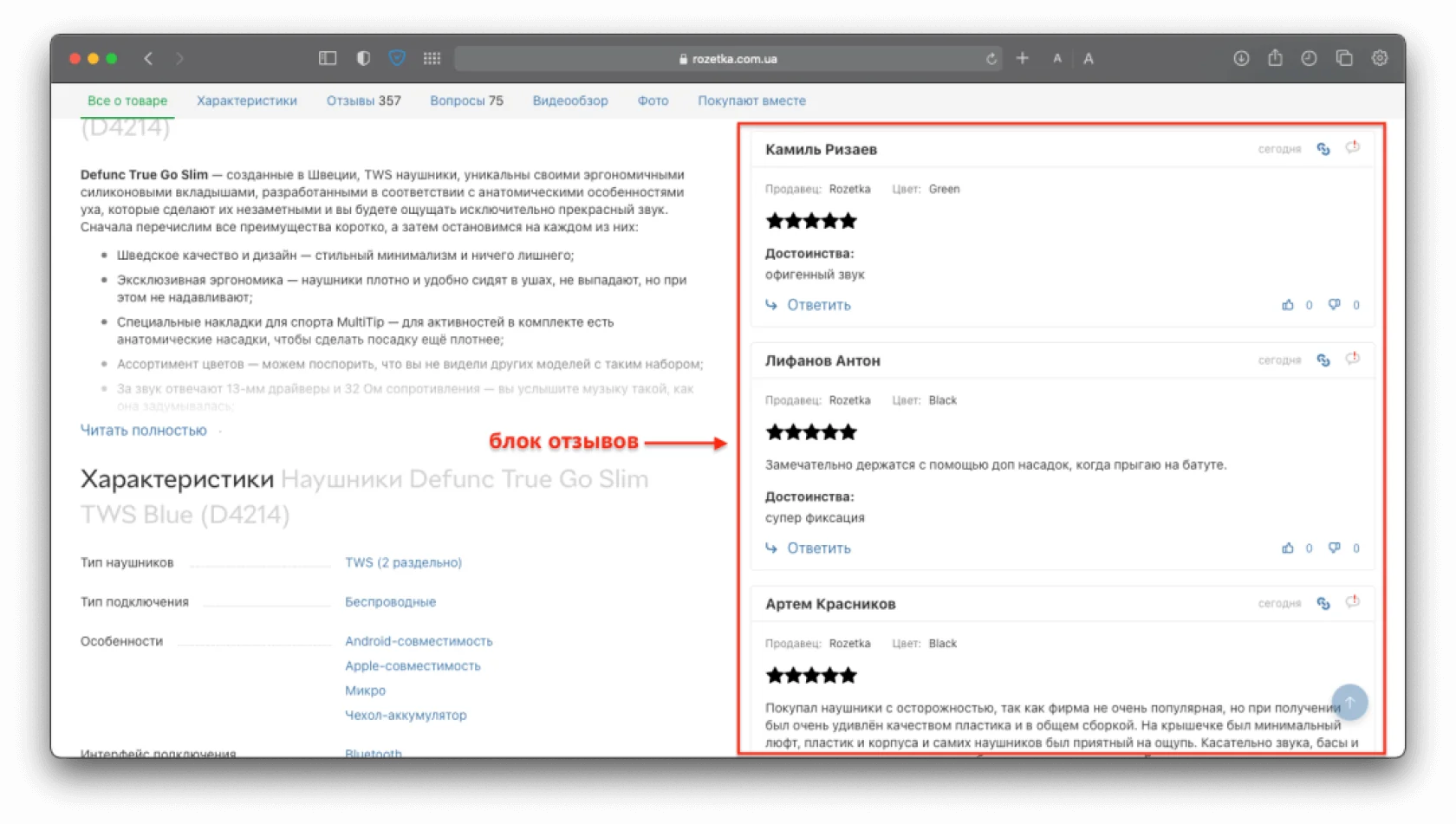
Task: Click the round scroll-to-top arrow button
Action: (1349, 703)
